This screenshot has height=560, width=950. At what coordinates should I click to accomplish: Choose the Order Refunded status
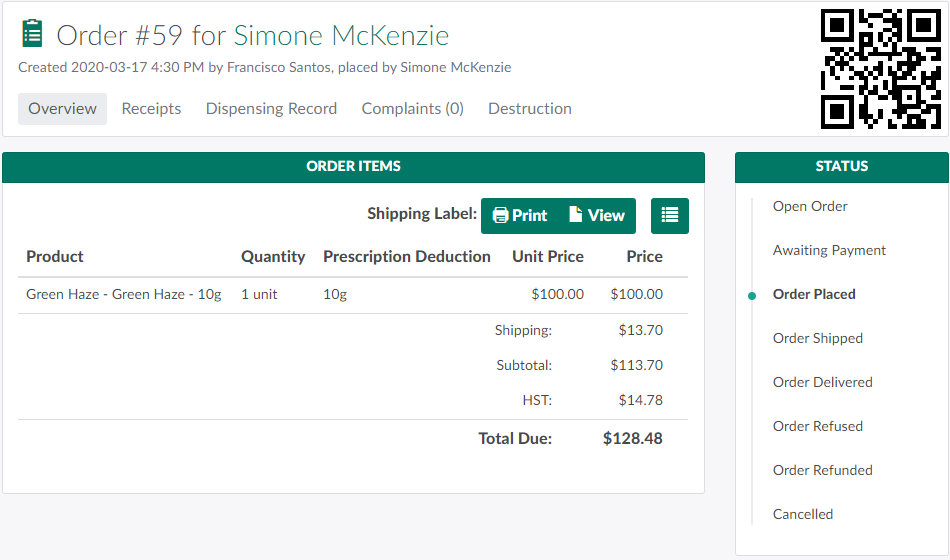(x=822, y=470)
